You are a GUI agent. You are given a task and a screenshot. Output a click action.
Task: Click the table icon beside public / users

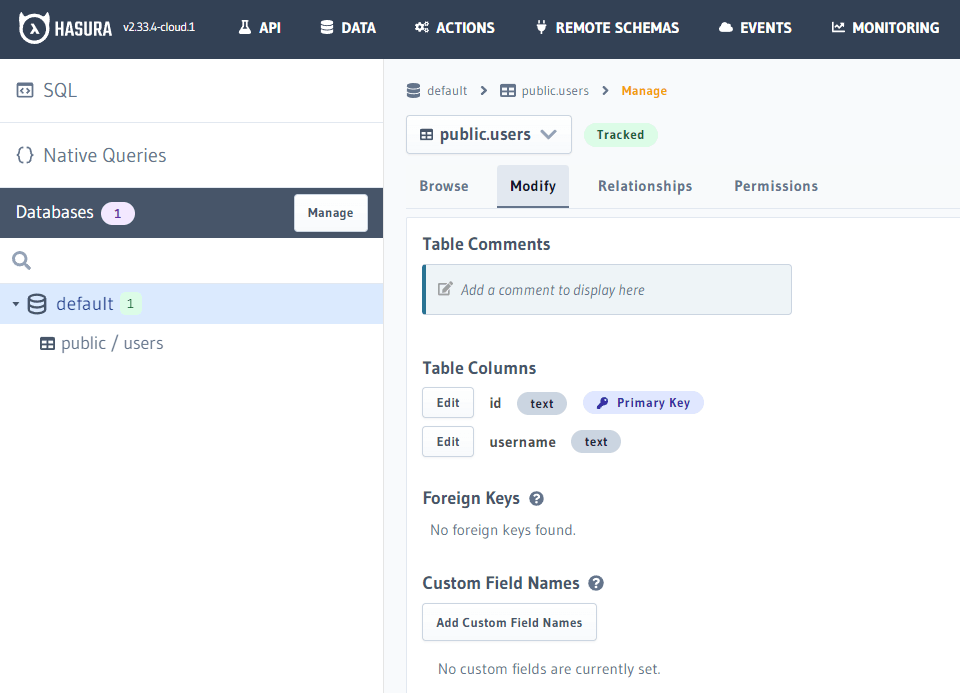coord(47,343)
